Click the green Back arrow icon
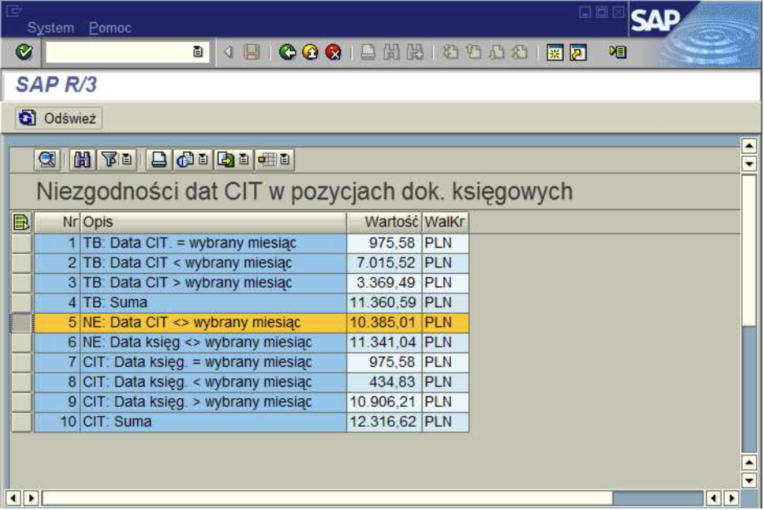This screenshot has height=510, width=764. [x=287, y=52]
